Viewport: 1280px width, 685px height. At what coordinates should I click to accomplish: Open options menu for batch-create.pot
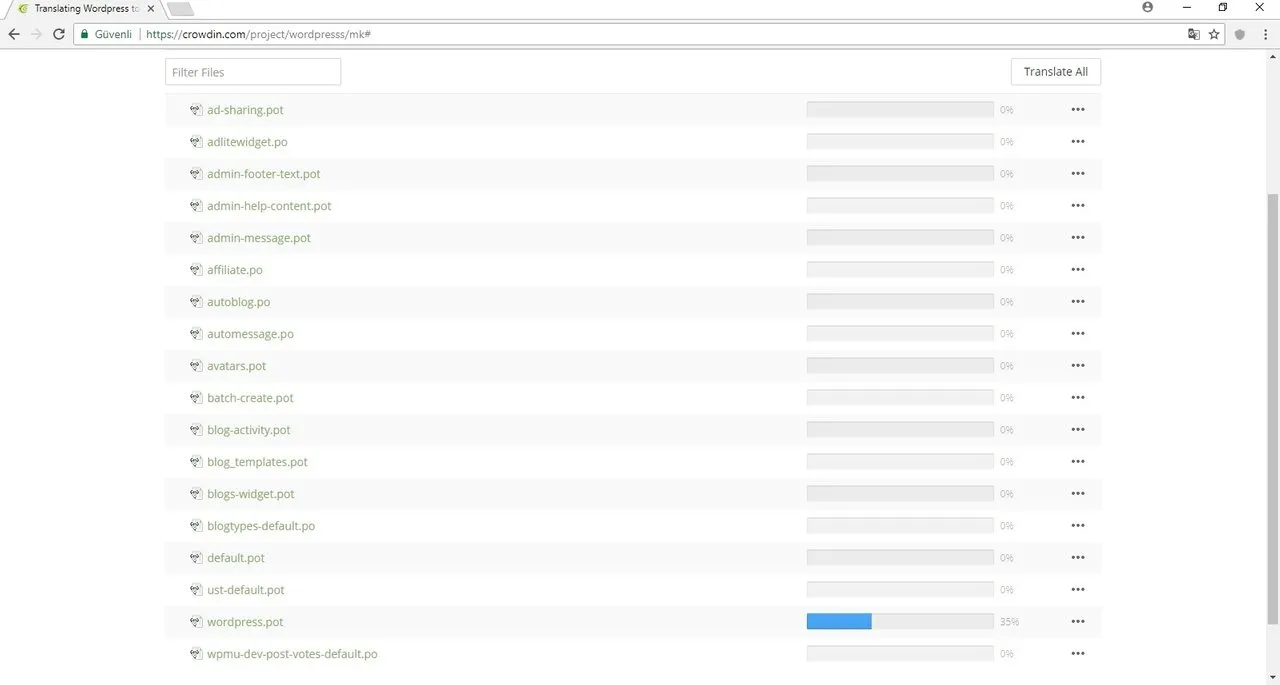point(1077,398)
